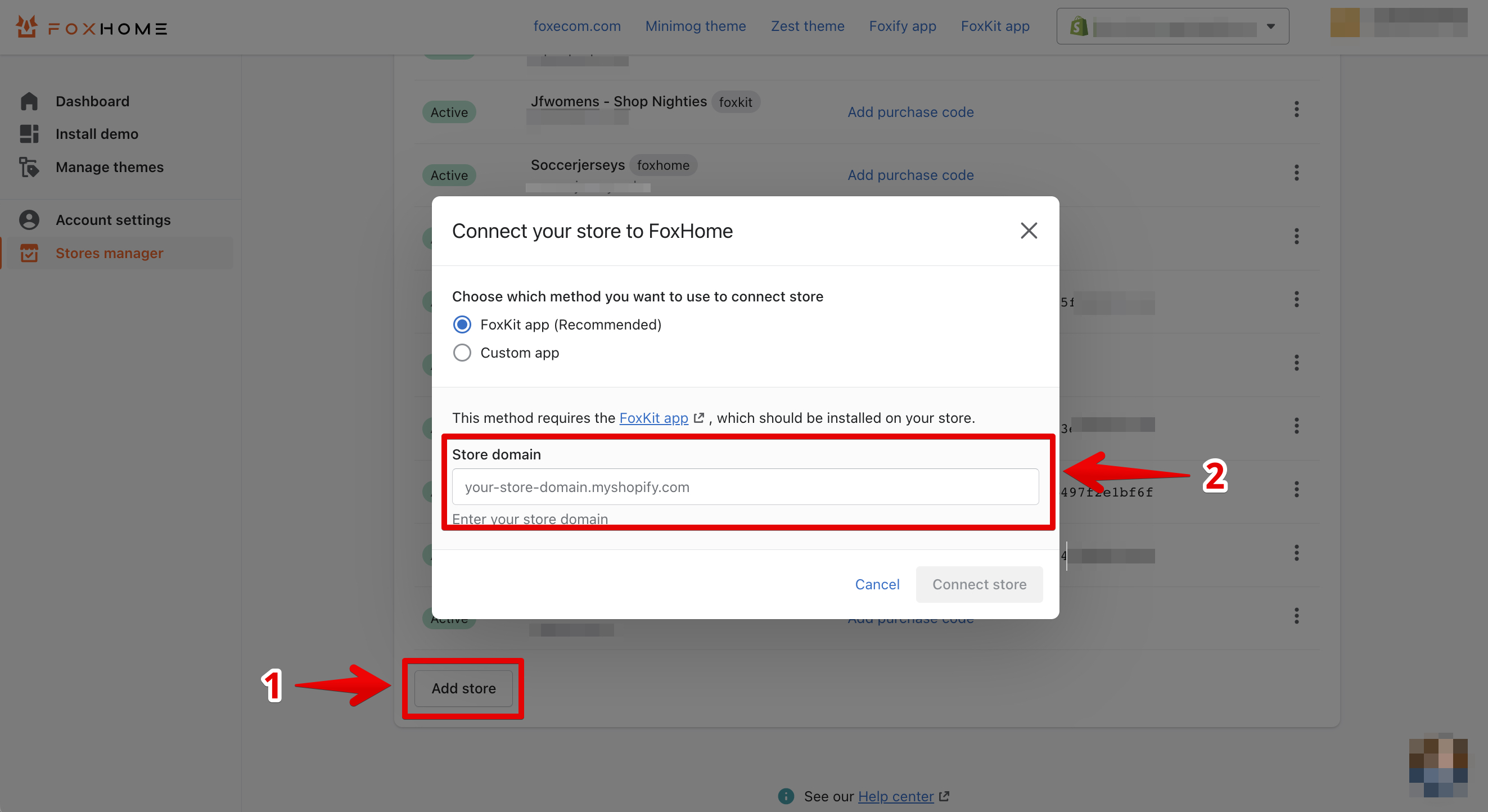Open more options for Soccerjerseys row

point(1296,173)
